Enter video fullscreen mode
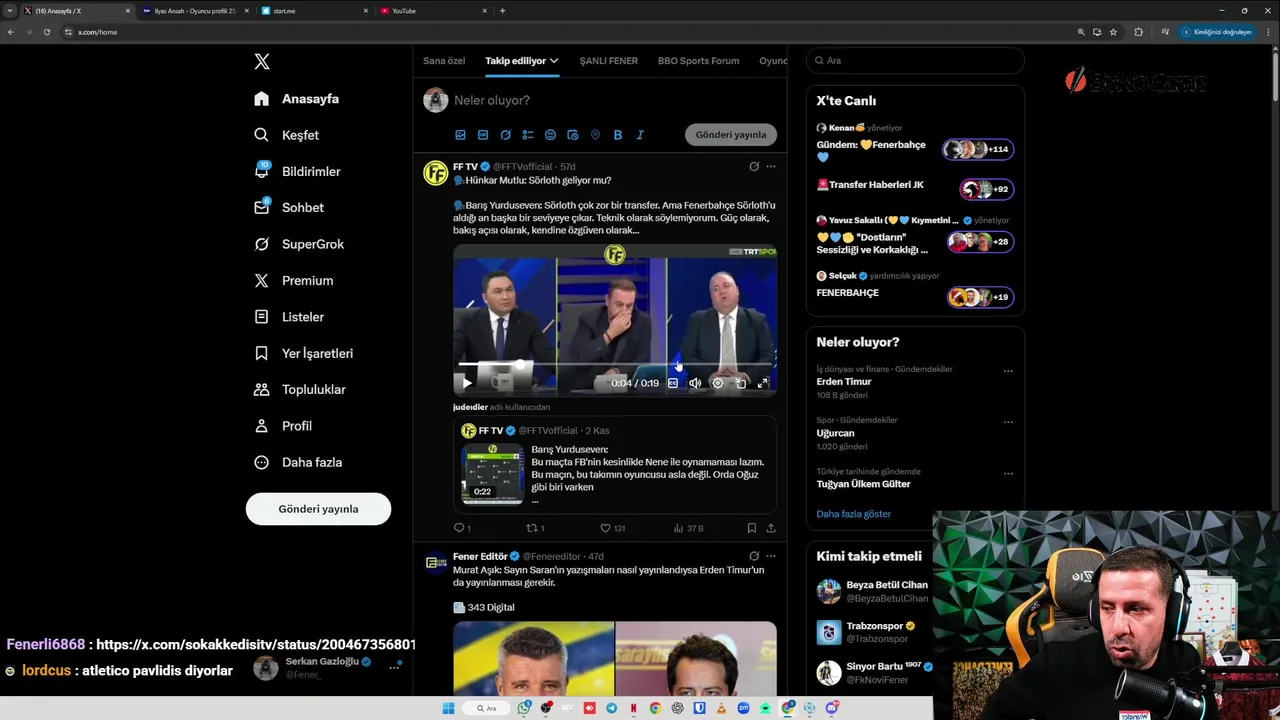 pos(763,383)
